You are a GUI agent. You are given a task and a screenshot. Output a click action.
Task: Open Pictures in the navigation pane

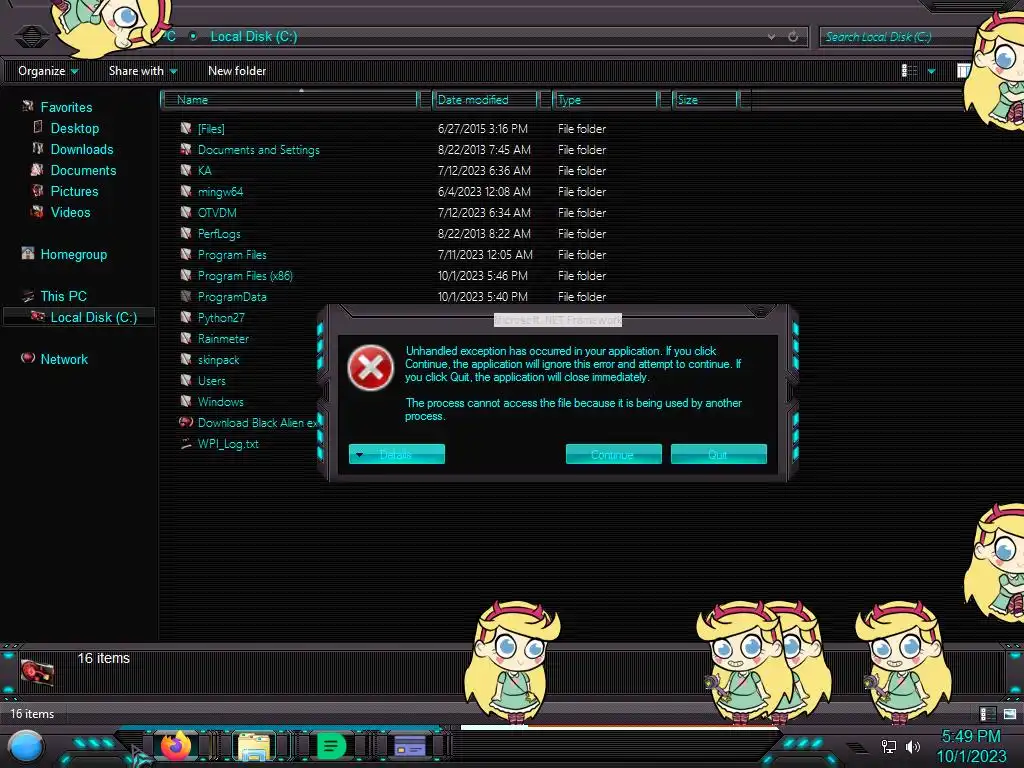pos(74,191)
